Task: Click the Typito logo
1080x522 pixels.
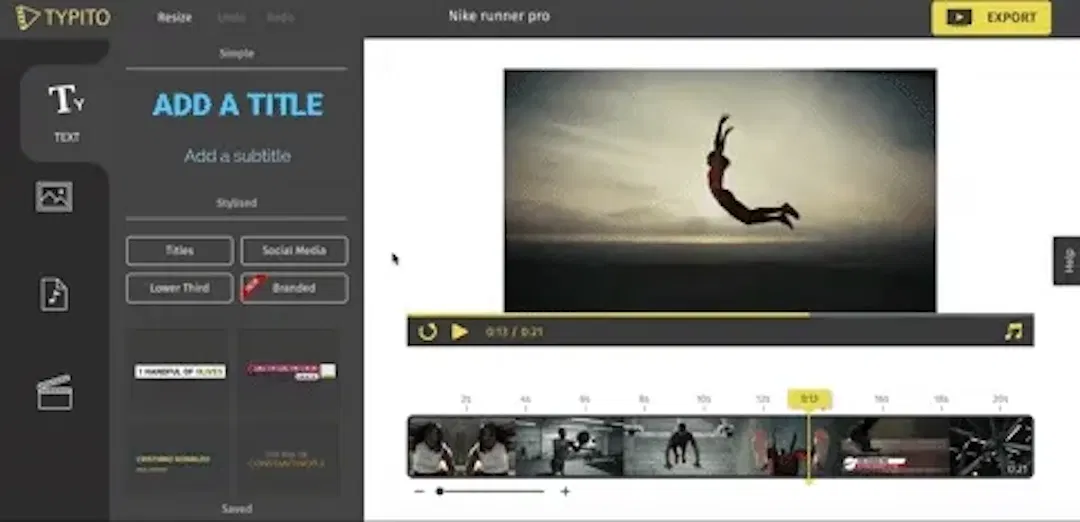Action: click(x=63, y=17)
